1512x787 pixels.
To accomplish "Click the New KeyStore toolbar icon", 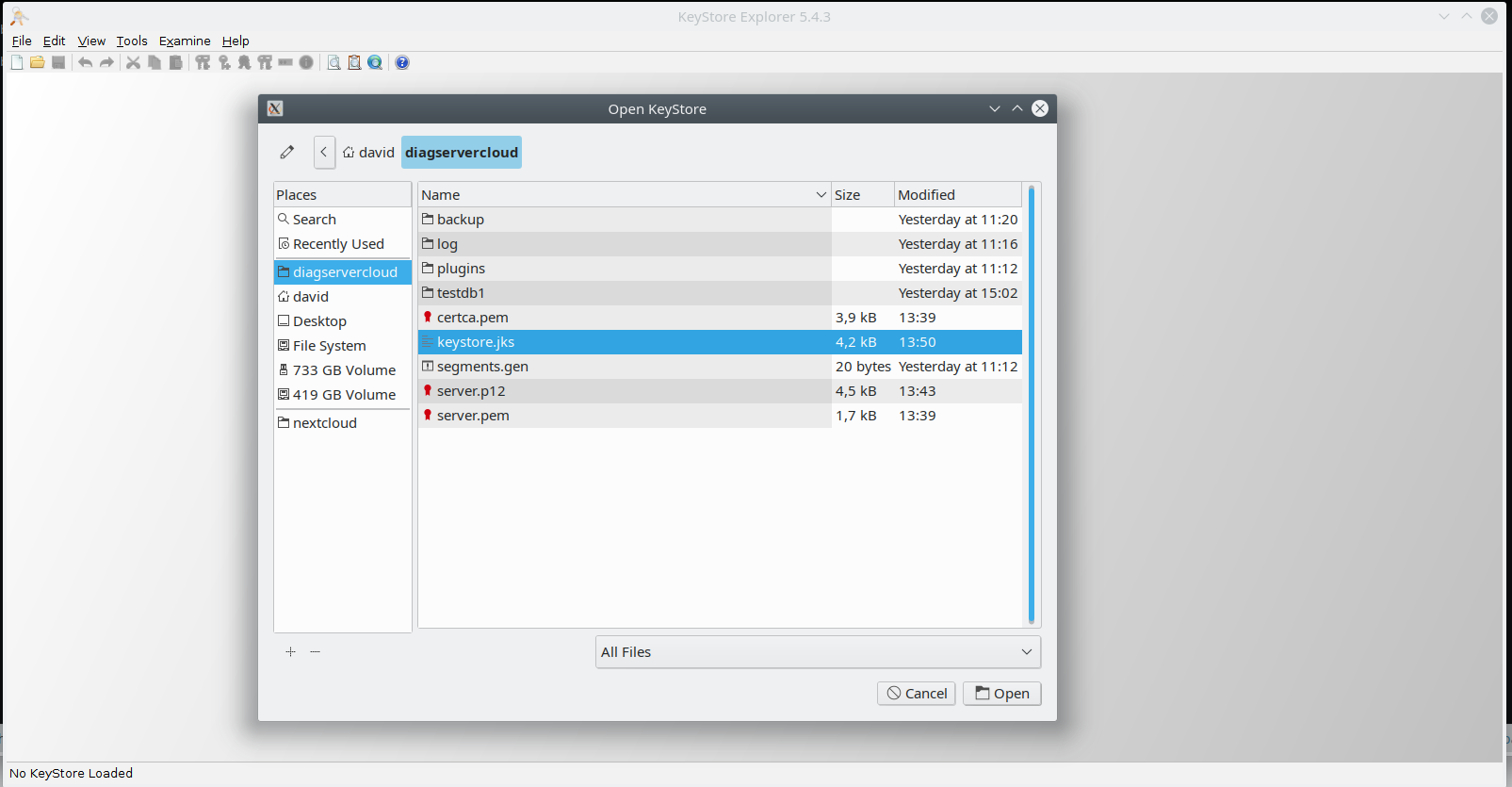I will (17, 62).
